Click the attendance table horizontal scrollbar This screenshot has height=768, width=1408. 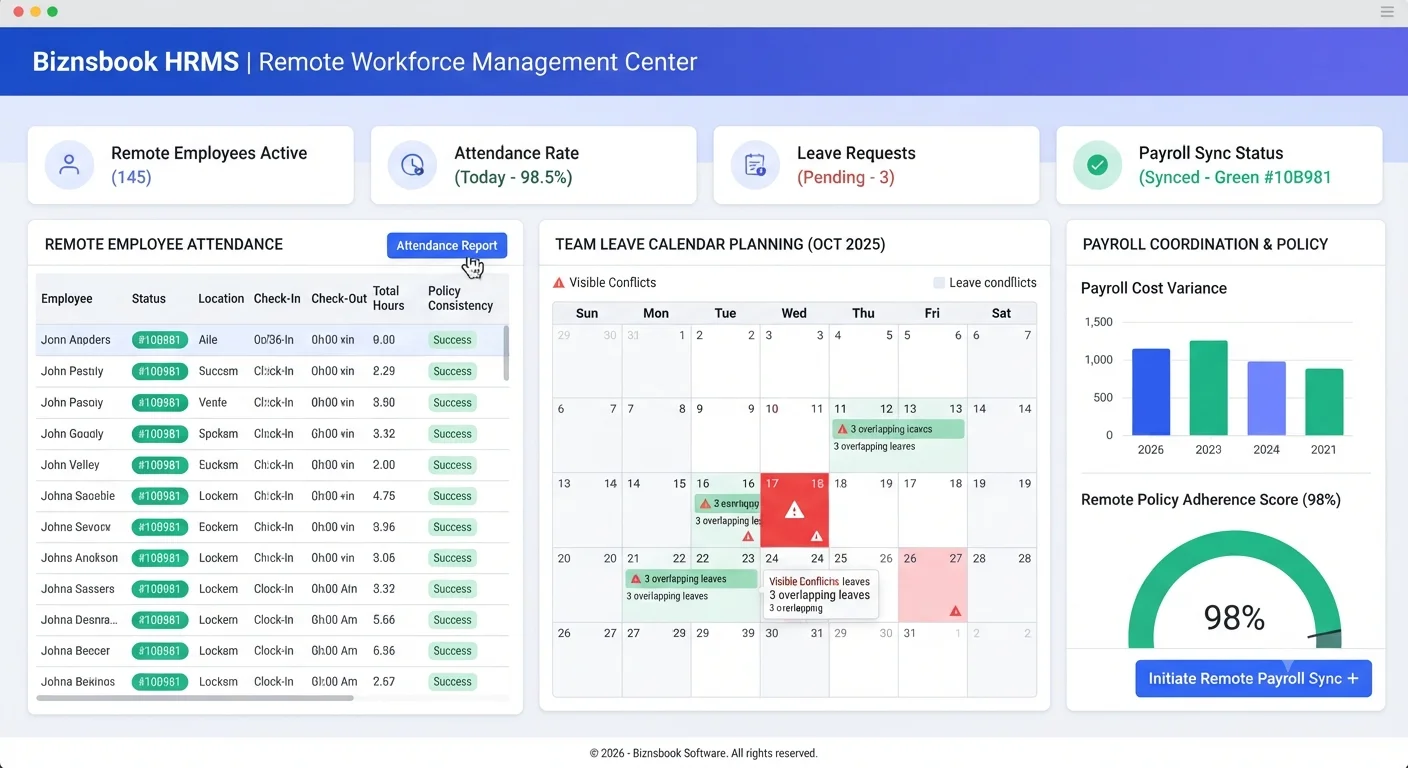coord(195,698)
